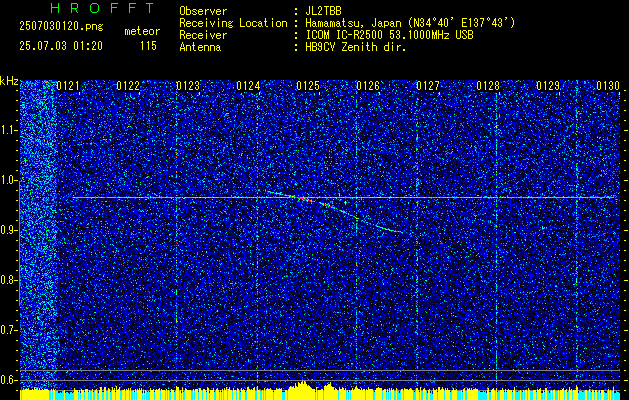
Task: Click the 0129 time marker
Action: 548,86
